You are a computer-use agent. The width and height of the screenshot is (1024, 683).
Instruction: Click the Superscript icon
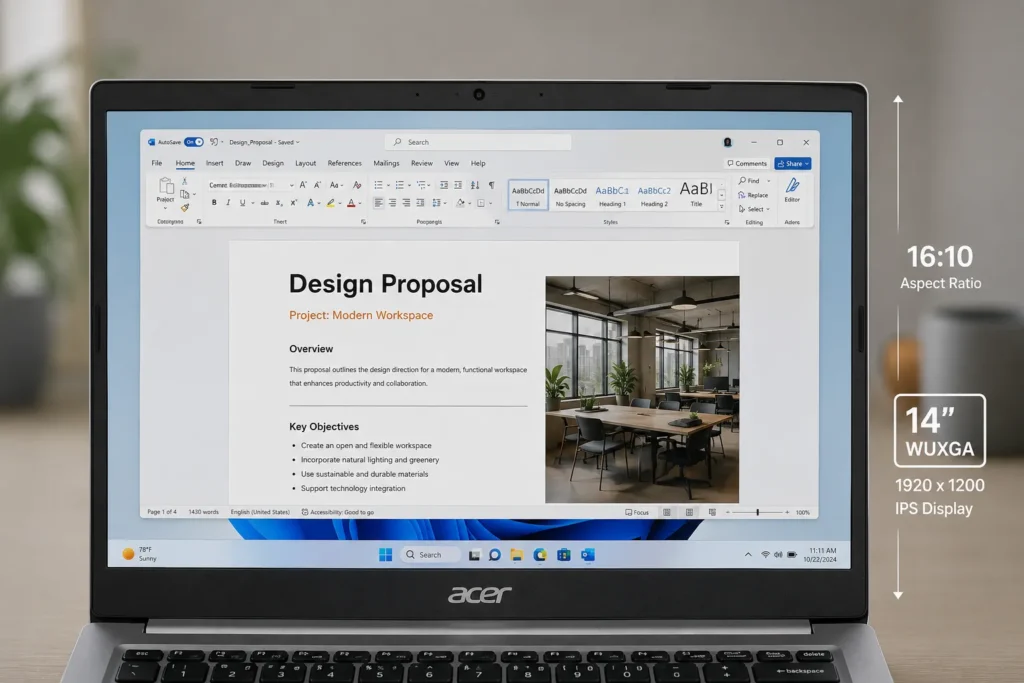[x=294, y=203]
